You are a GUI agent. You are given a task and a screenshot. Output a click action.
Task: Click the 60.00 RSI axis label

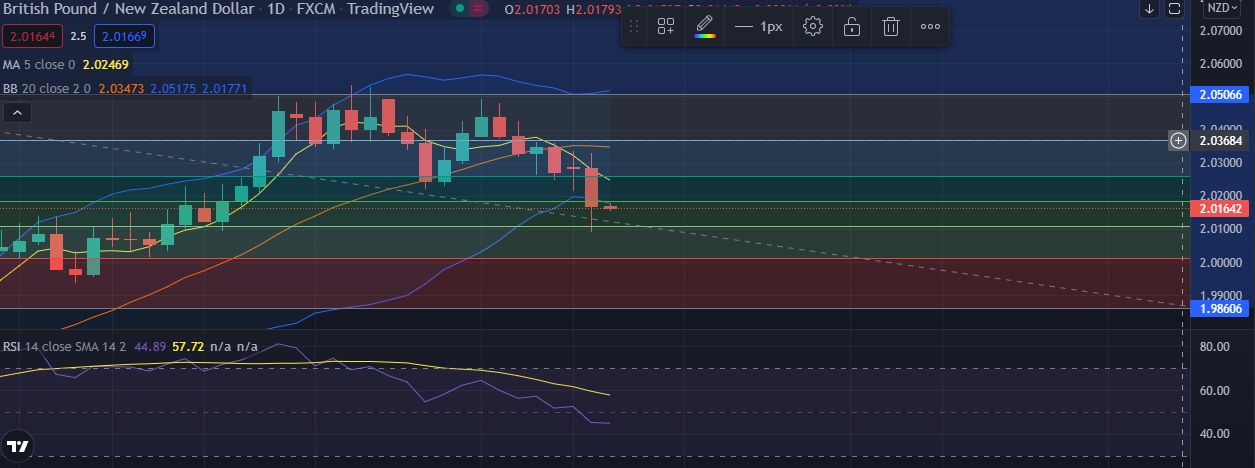coord(1214,390)
